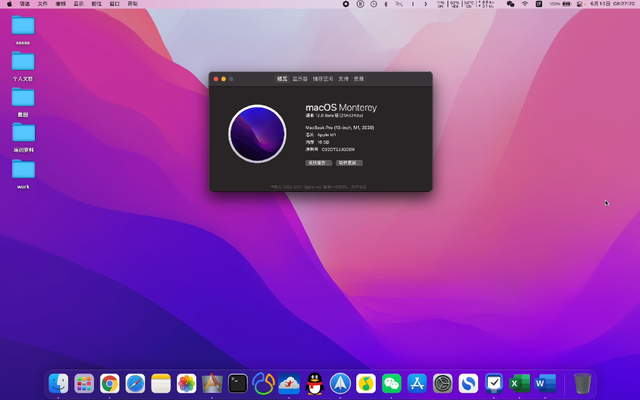This screenshot has height=400, width=640.
Task: Open WeChat from the Dock
Action: (392, 383)
